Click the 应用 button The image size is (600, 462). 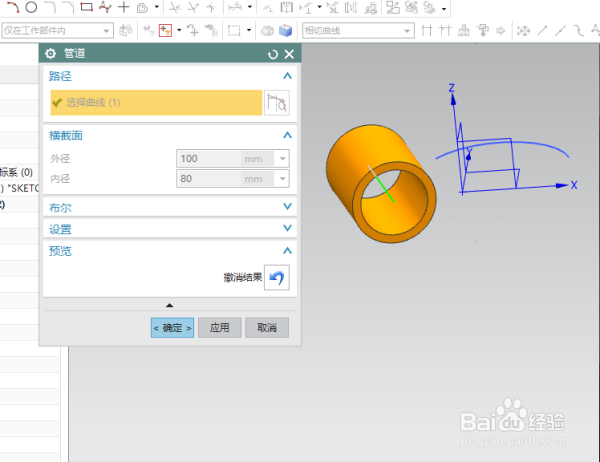coord(220,328)
